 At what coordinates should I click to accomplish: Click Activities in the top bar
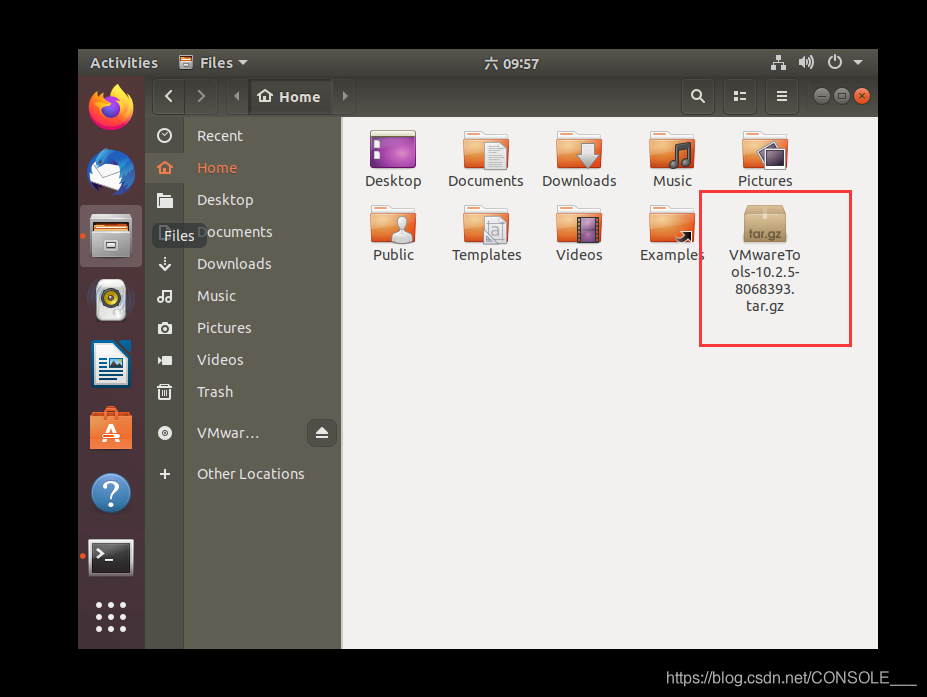pos(124,63)
